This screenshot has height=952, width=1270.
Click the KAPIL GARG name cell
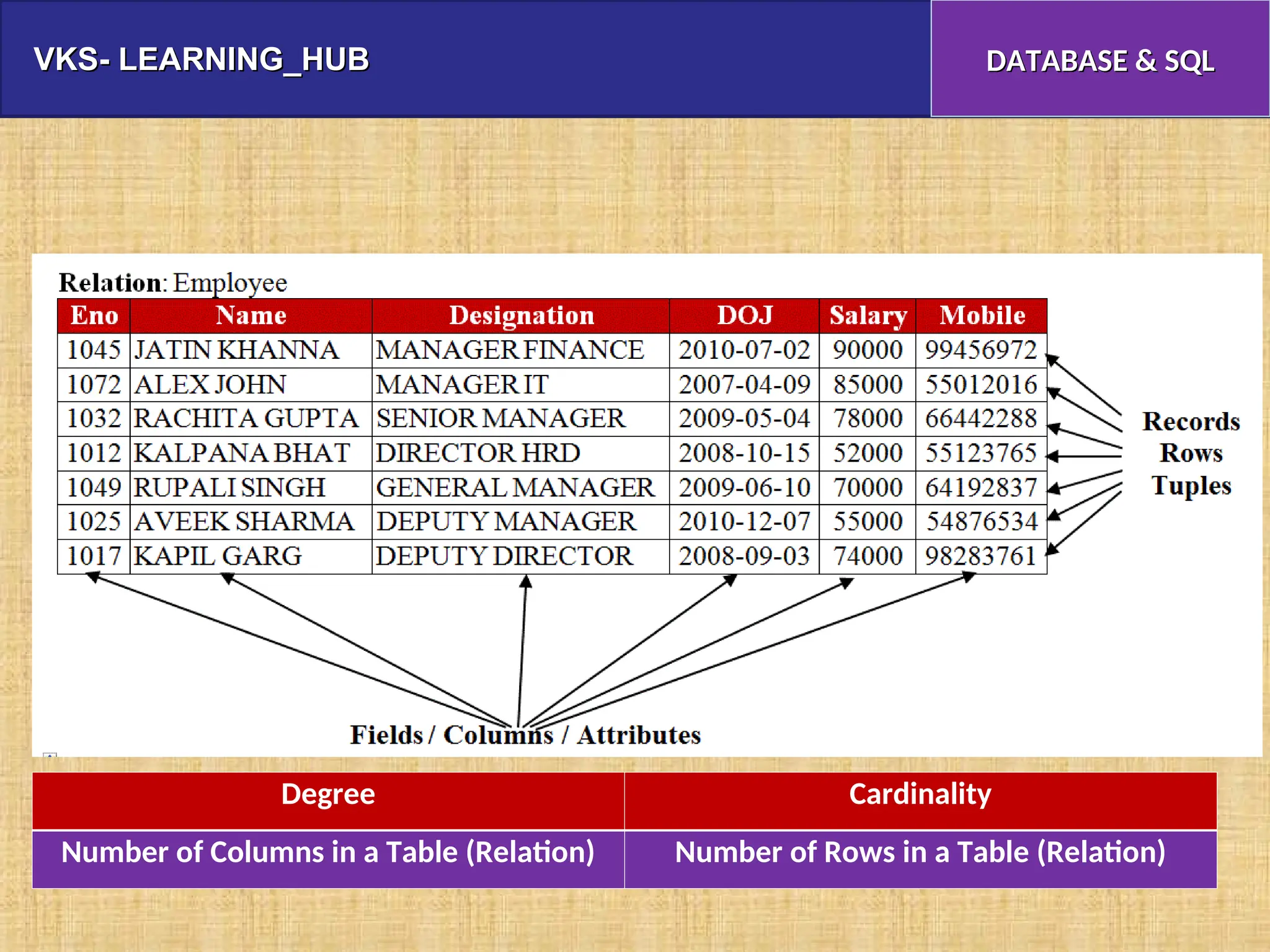tap(251, 557)
